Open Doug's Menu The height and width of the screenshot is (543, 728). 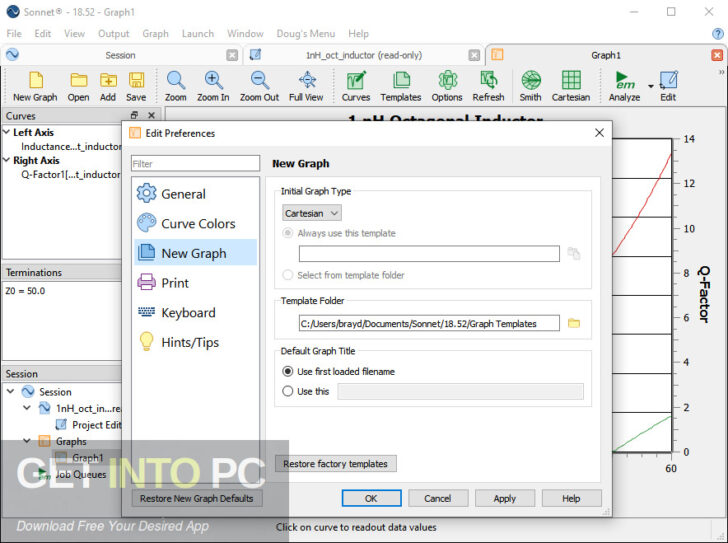click(x=306, y=33)
